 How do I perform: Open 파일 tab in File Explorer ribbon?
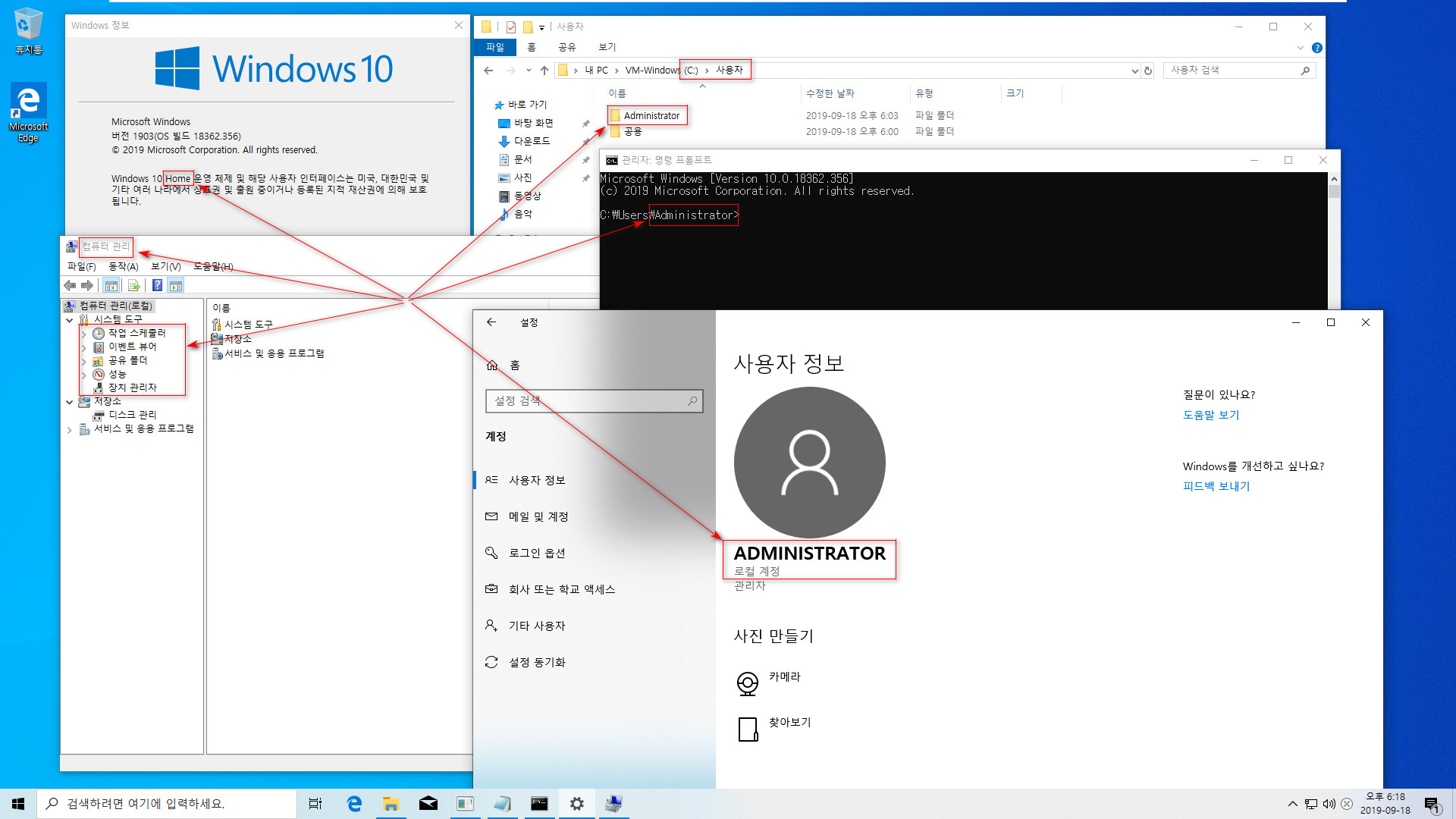pyautogui.click(x=495, y=47)
